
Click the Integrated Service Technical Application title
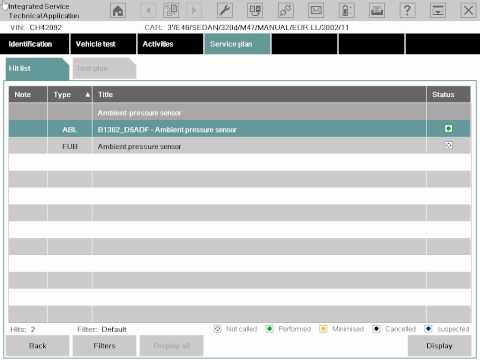(x=43, y=11)
